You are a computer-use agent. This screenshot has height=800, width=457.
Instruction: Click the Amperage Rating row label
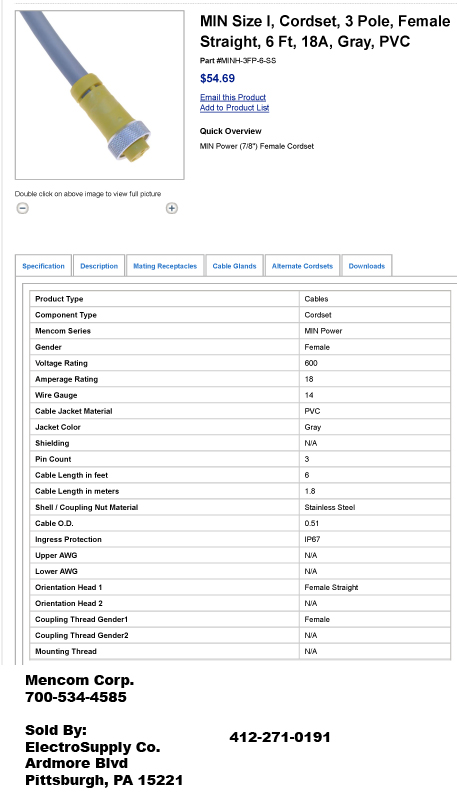[x=66, y=379]
